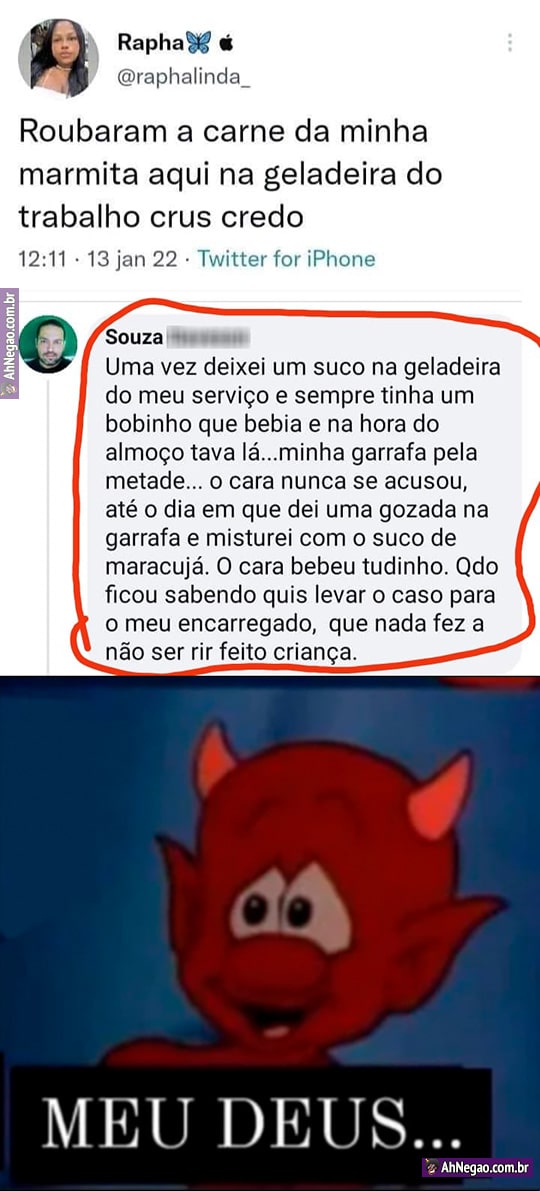Viewport: 540px width, 1191px height.
Task: Click the blurred surname next to Souza
Action: [x=207, y=336]
